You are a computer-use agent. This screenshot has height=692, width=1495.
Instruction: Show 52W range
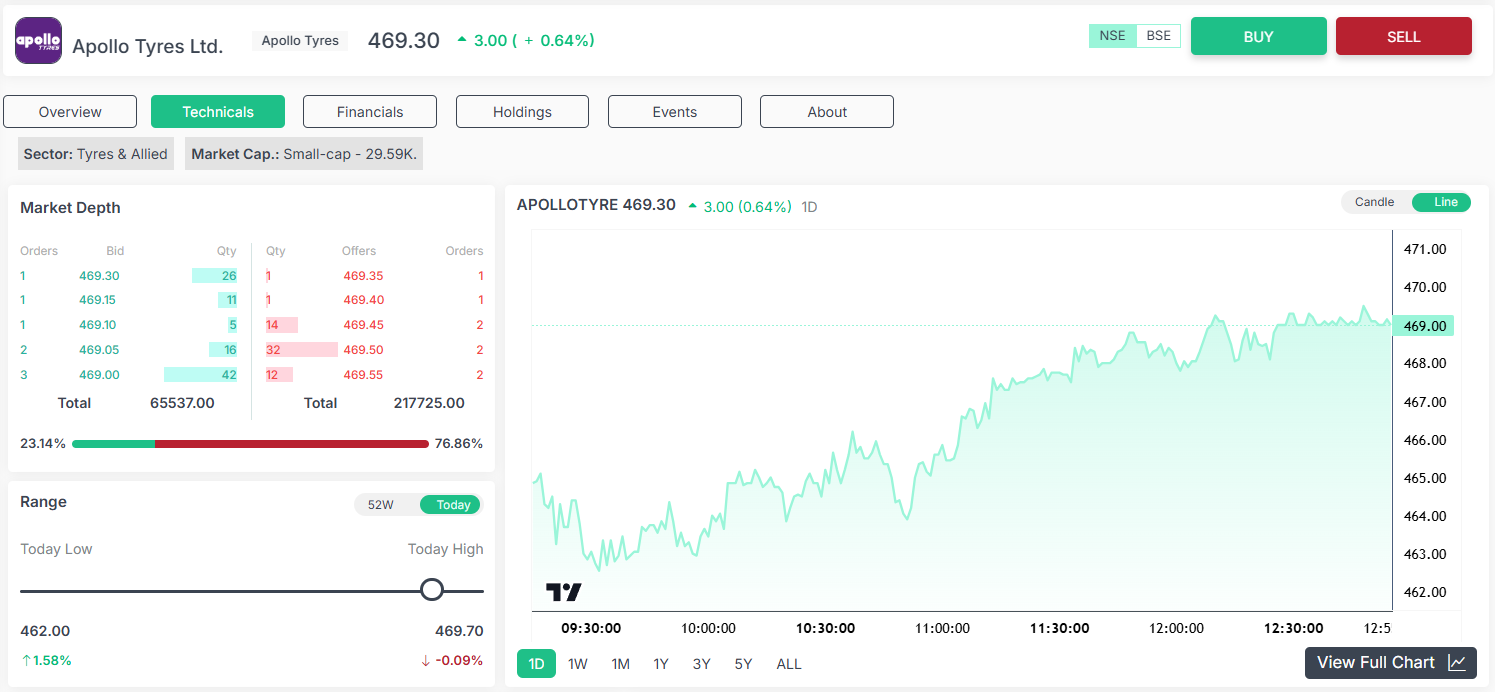[x=381, y=505]
